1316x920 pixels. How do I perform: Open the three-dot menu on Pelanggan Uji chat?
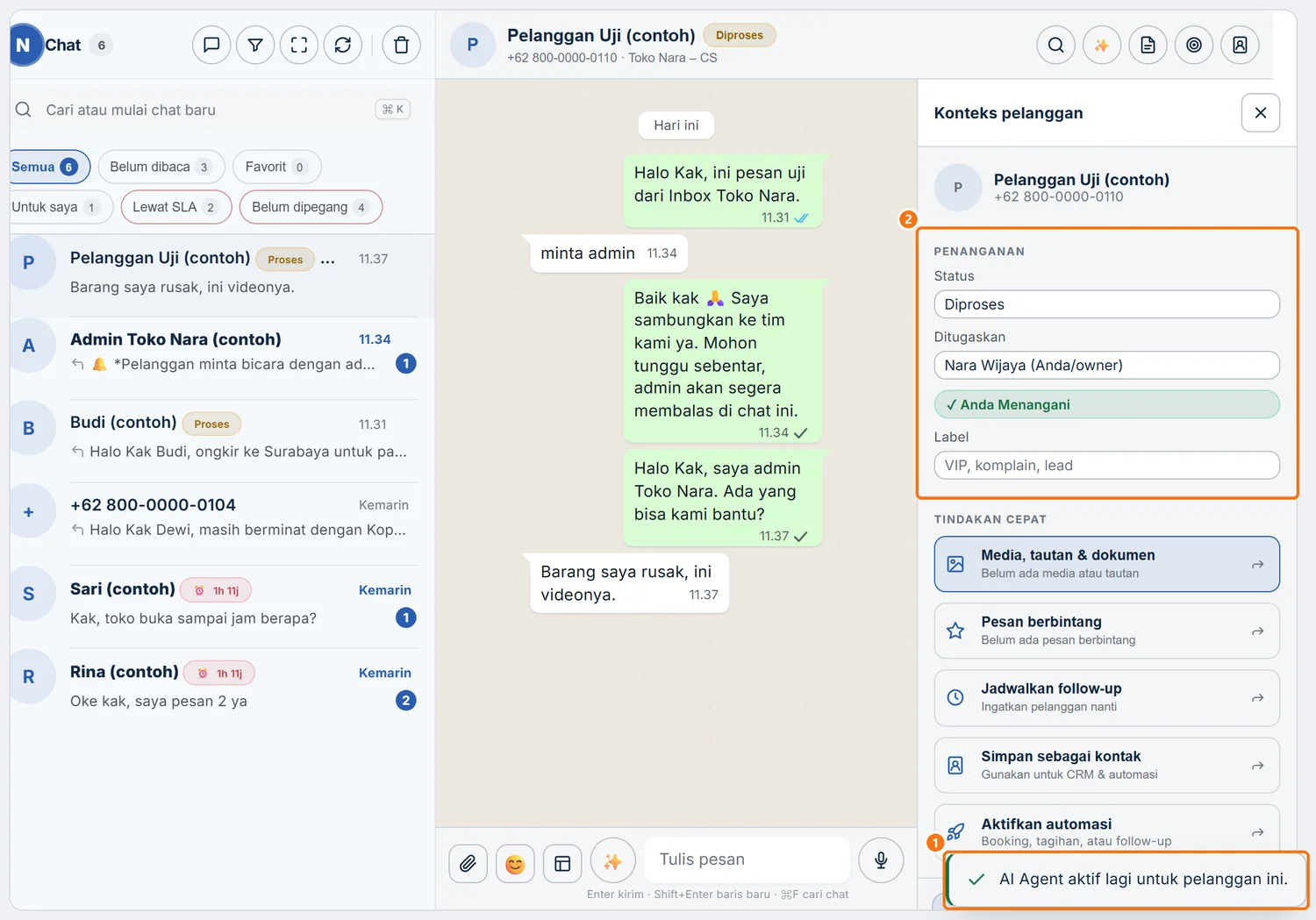pyautogui.click(x=328, y=260)
